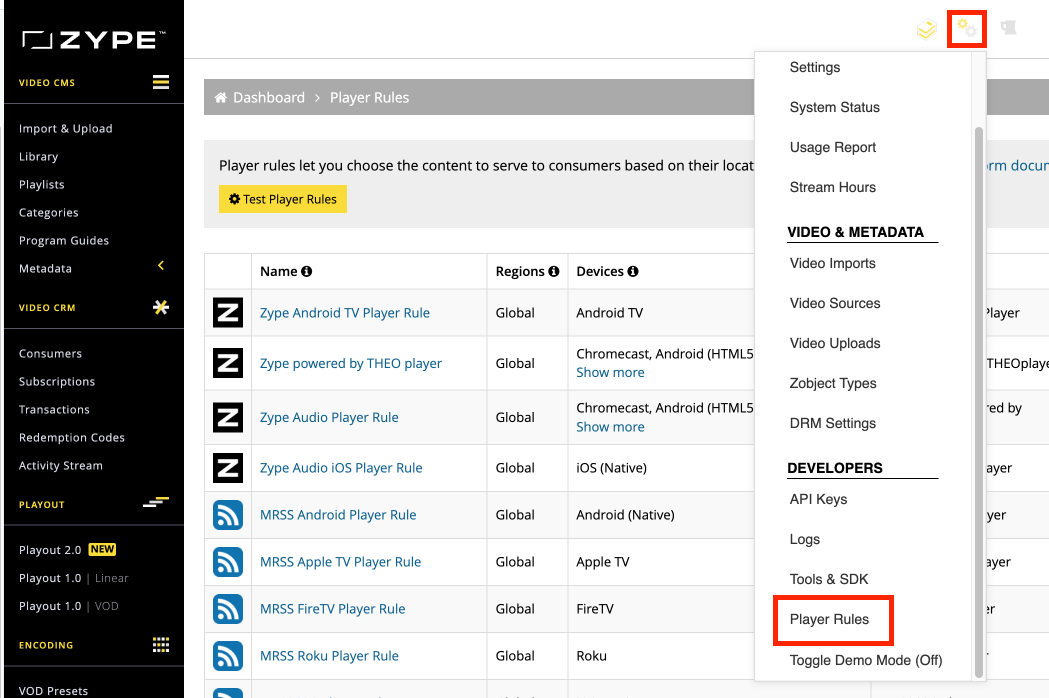Expand the Metadata sidebar chevron
Viewport: 1049px width, 698px height.
tap(161, 266)
